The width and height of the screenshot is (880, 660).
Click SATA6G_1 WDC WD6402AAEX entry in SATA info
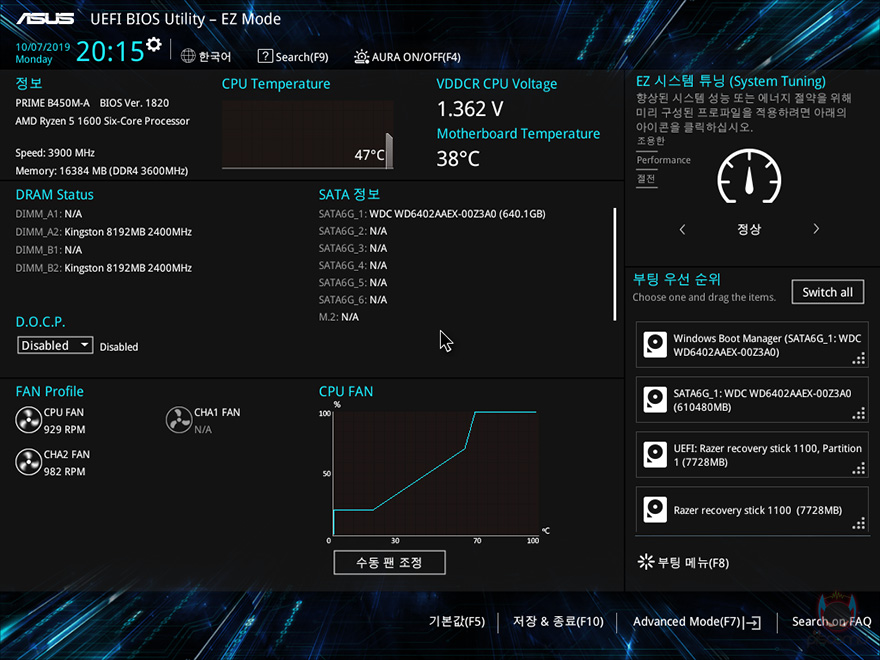(432, 214)
